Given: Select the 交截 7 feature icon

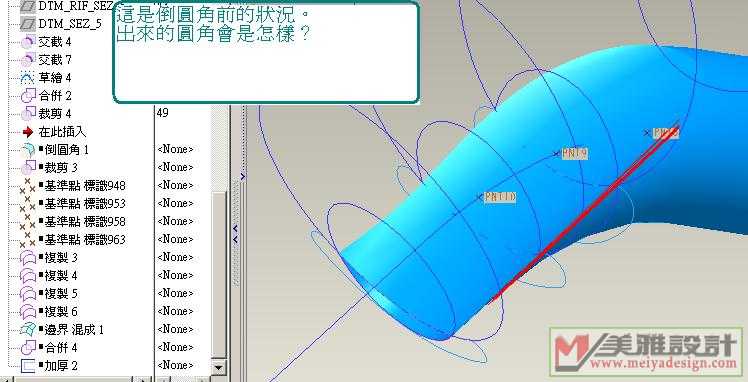Looking at the screenshot, I should (x=28, y=60).
